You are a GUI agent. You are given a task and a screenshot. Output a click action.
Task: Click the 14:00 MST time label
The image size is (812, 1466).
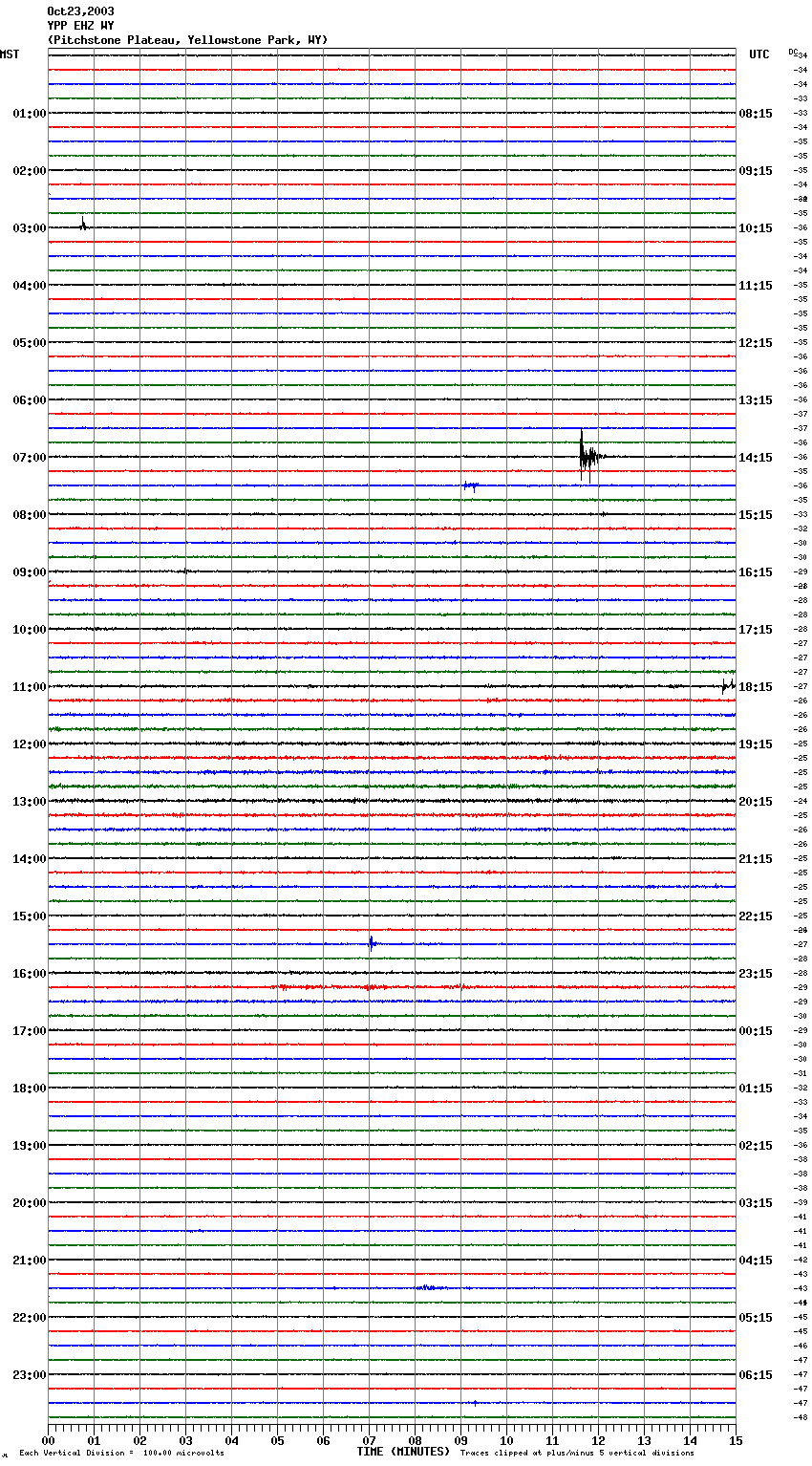point(30,859)
